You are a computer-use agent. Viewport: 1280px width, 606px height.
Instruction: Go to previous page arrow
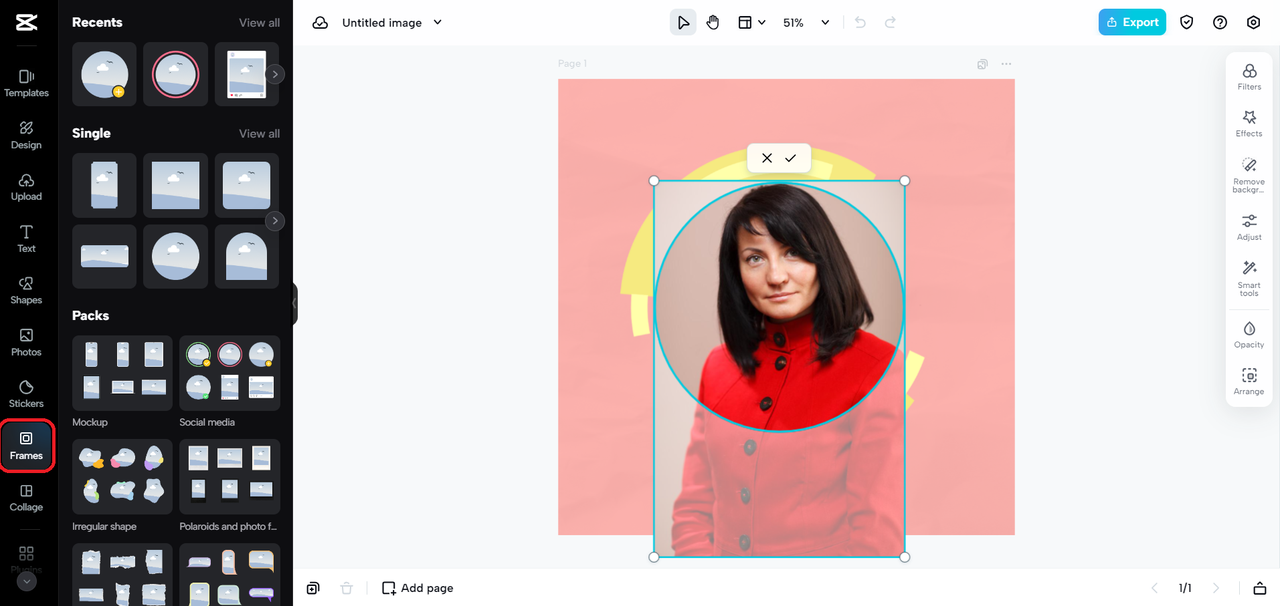tap(1155, 588)
